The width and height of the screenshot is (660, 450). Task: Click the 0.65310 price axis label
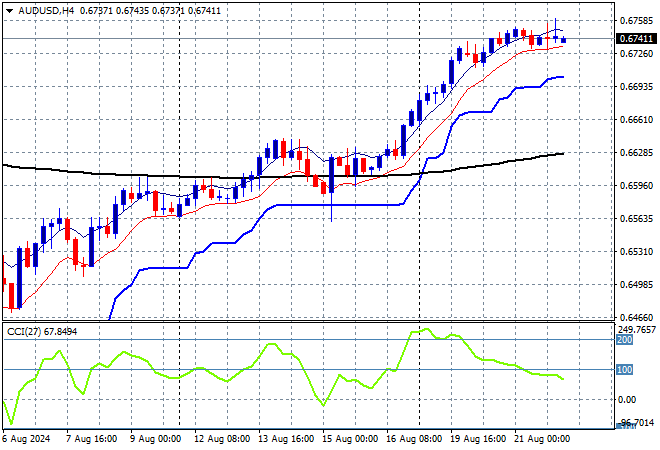coord(637,252)
